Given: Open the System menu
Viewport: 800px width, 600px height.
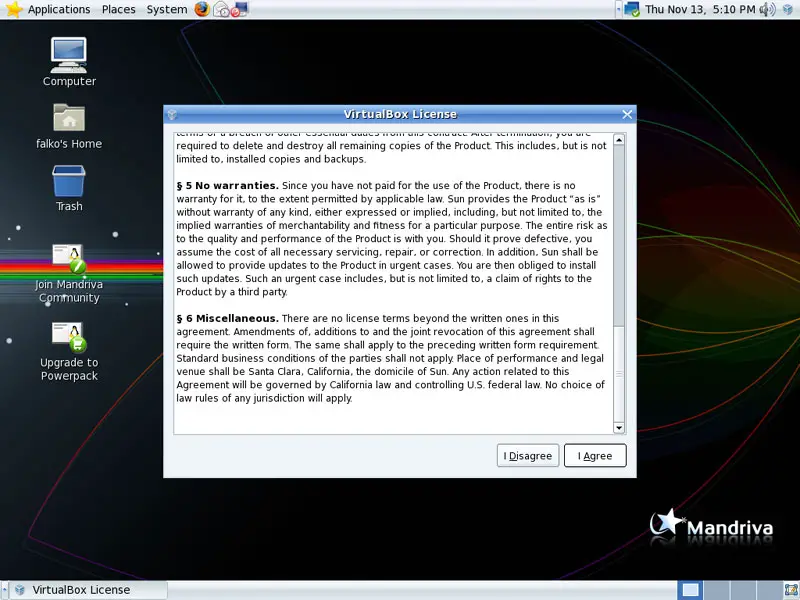Looking at the screenshot, I should (167, 9).
